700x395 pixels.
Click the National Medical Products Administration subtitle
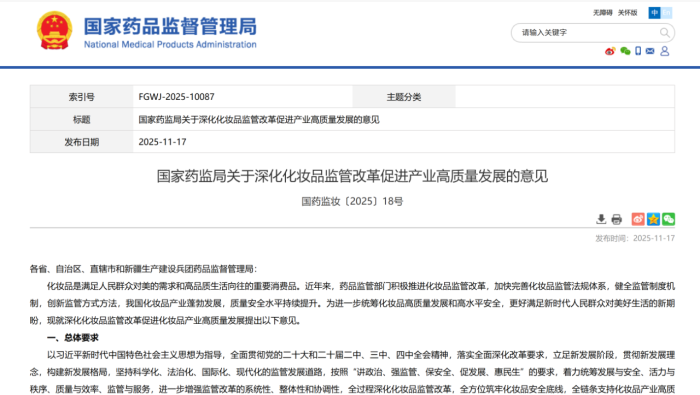click(170, 45)
